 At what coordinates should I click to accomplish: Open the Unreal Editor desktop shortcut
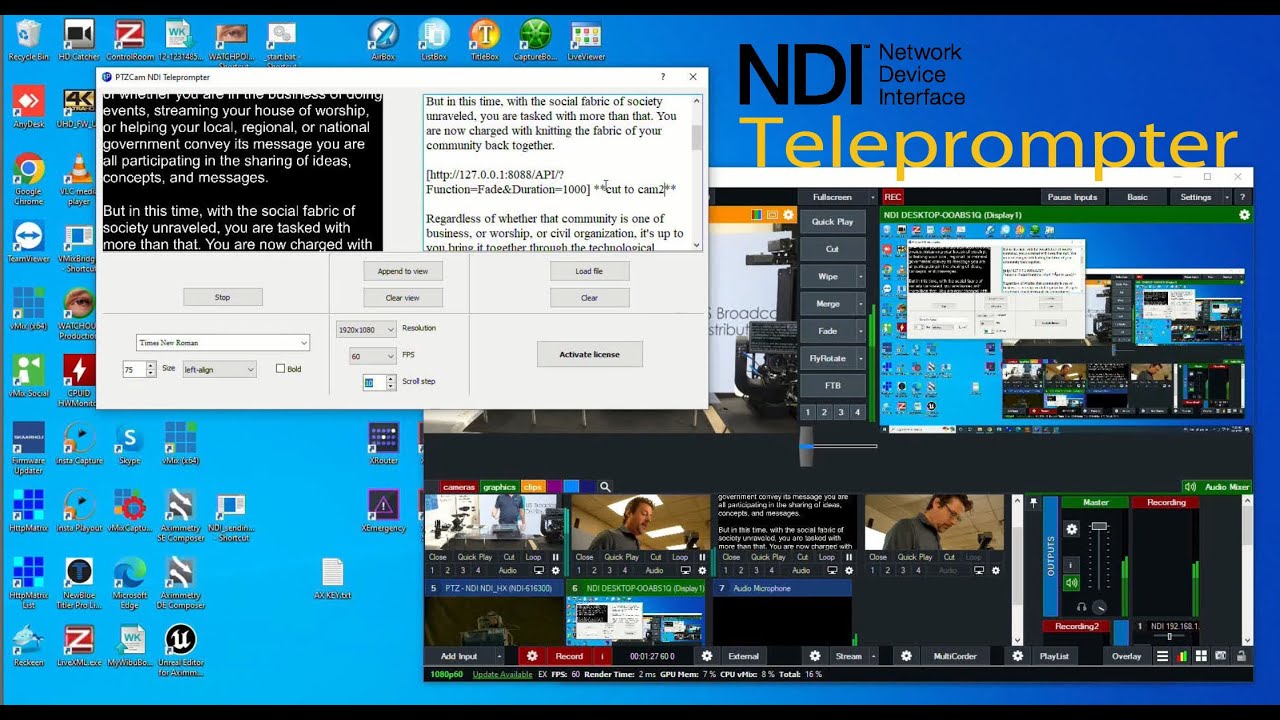coord(180,650)
